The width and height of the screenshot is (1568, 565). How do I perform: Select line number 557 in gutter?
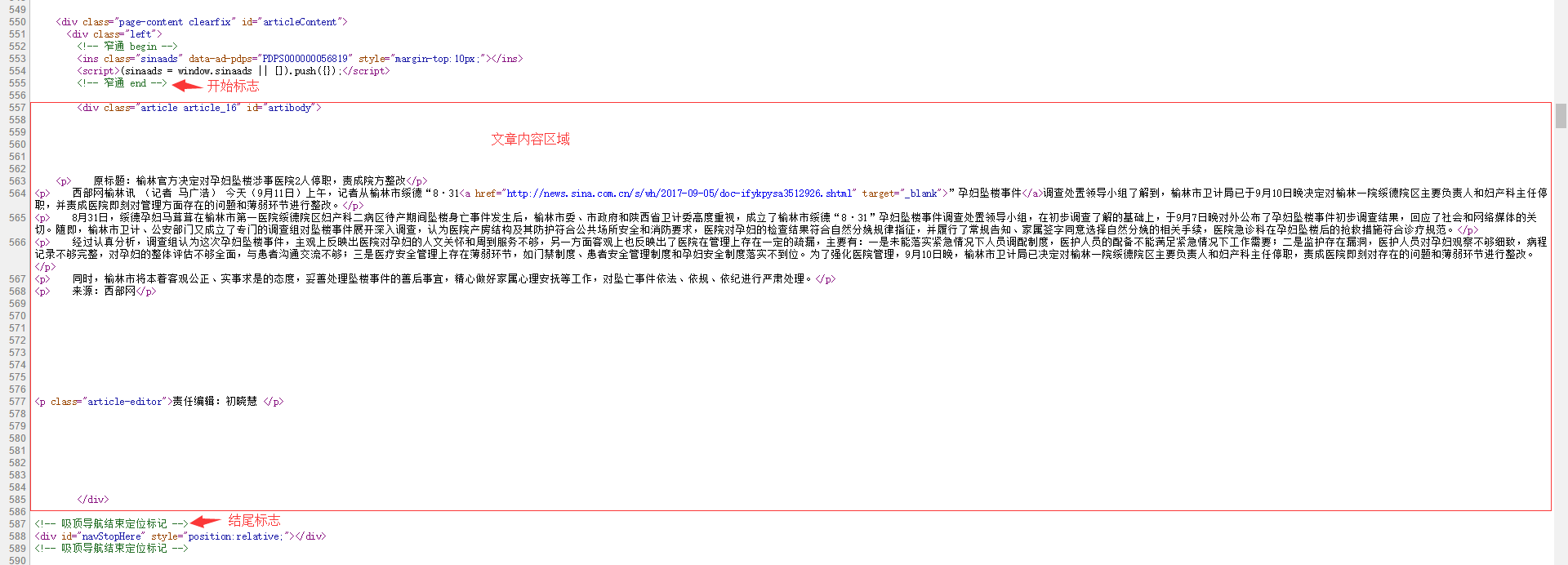(x=17, y=108)
